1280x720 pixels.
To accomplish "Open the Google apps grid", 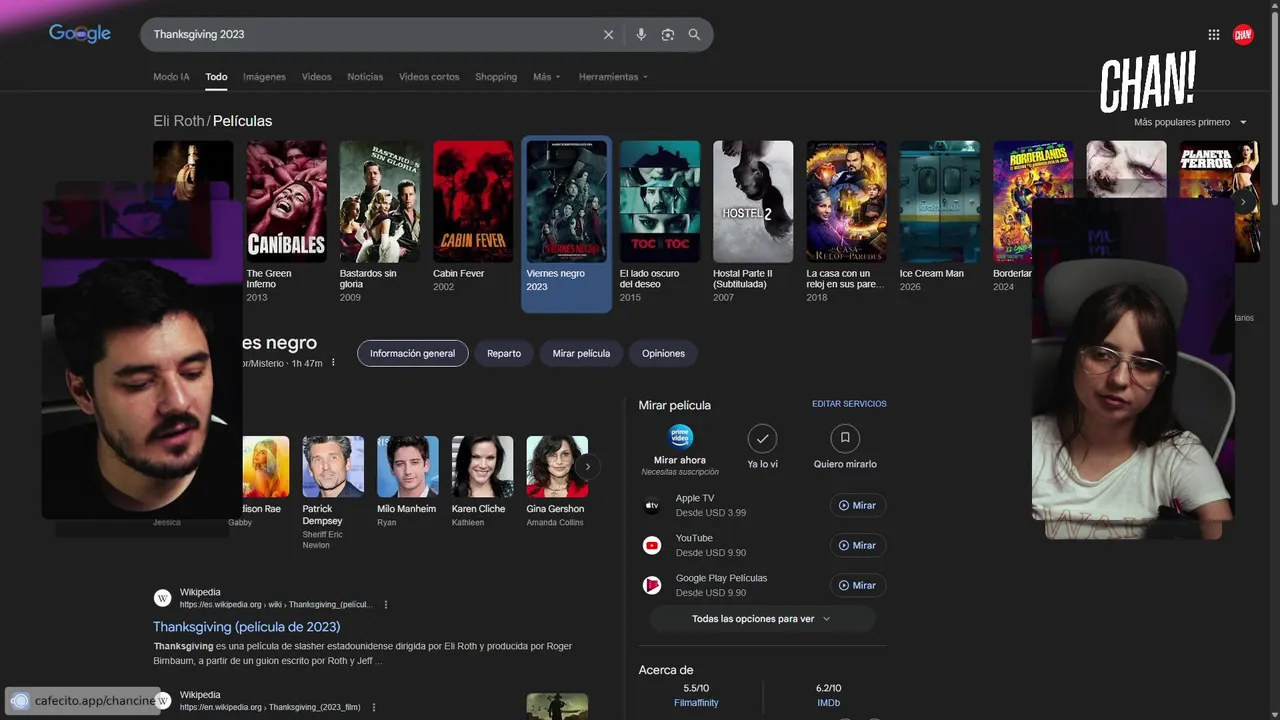I will (x=1213, y=35).
